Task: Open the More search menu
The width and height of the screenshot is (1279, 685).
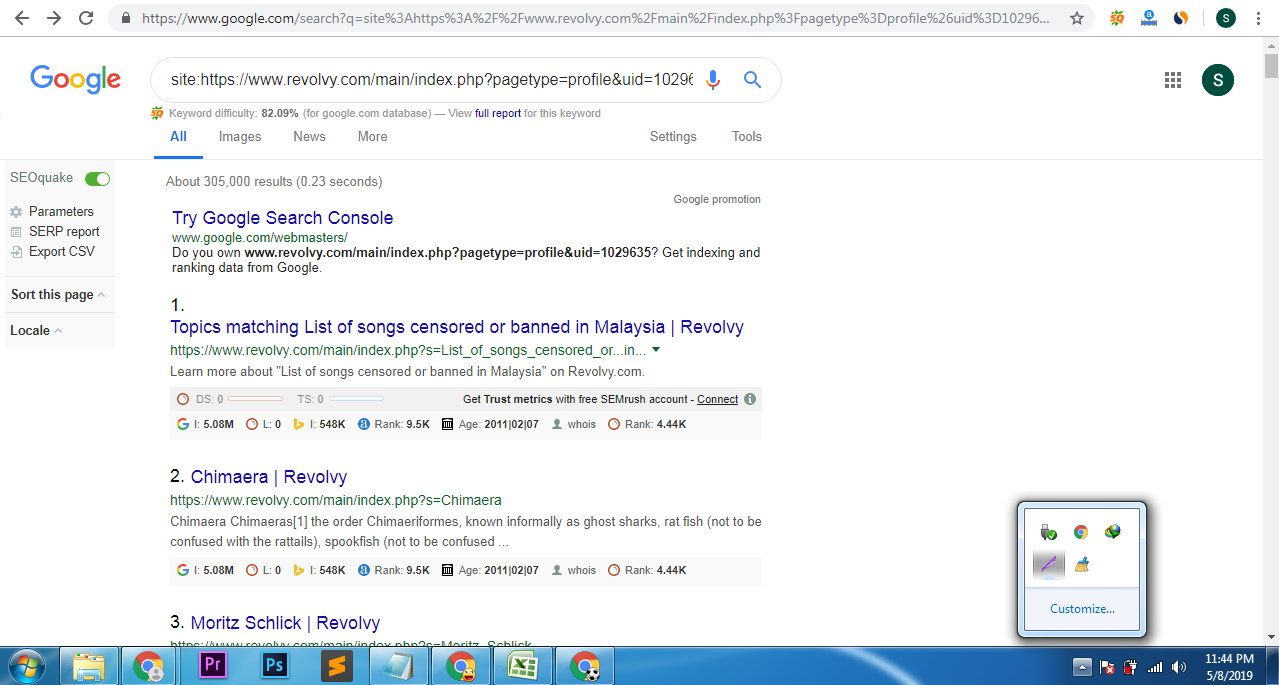Action: click(x=373, y=137)
